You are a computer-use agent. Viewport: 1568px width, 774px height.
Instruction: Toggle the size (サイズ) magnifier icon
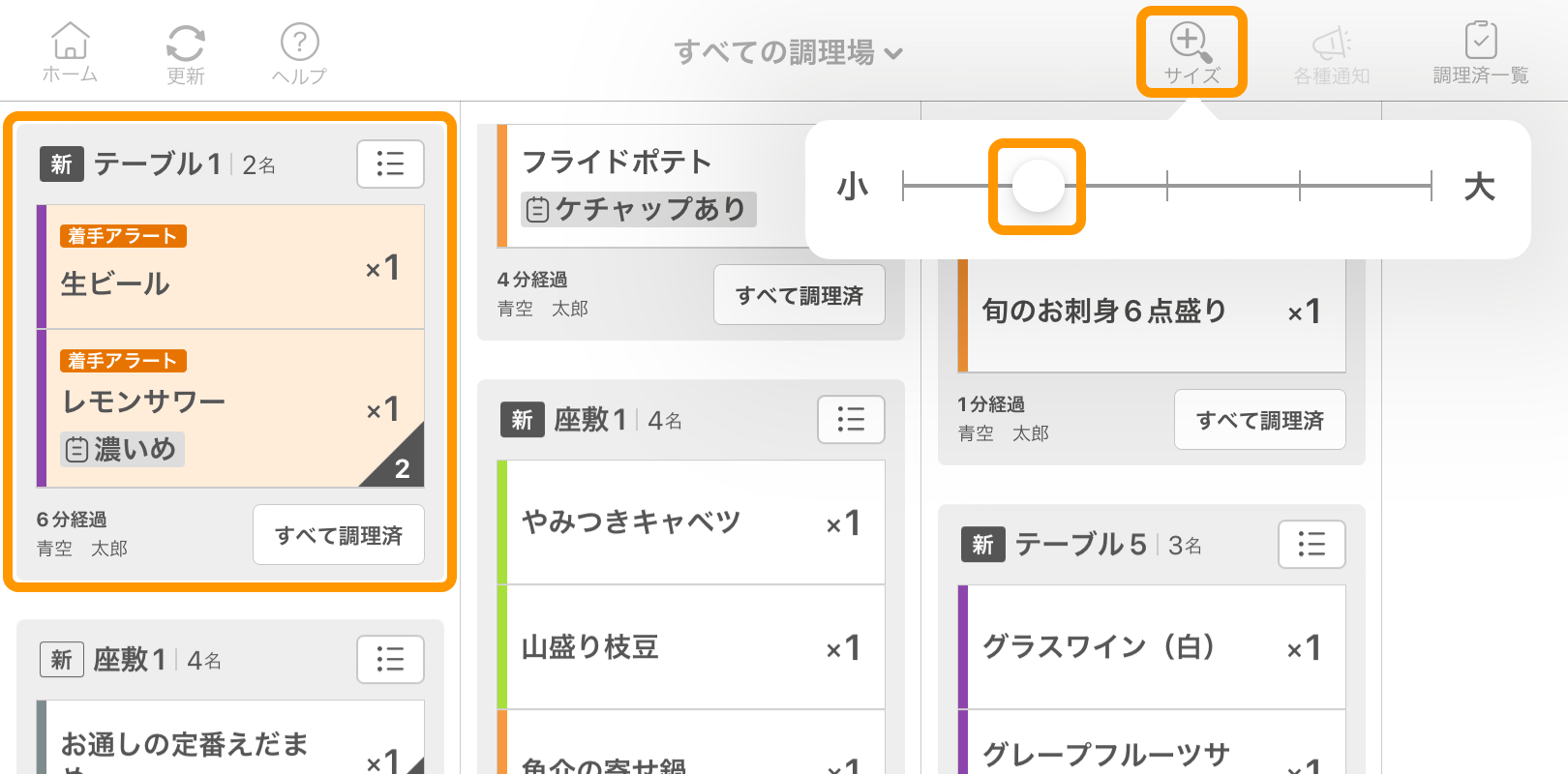coord(1191,52)
